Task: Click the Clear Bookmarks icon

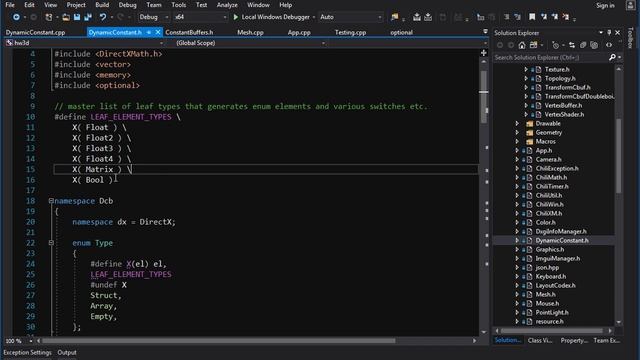Action: point(566,17)
